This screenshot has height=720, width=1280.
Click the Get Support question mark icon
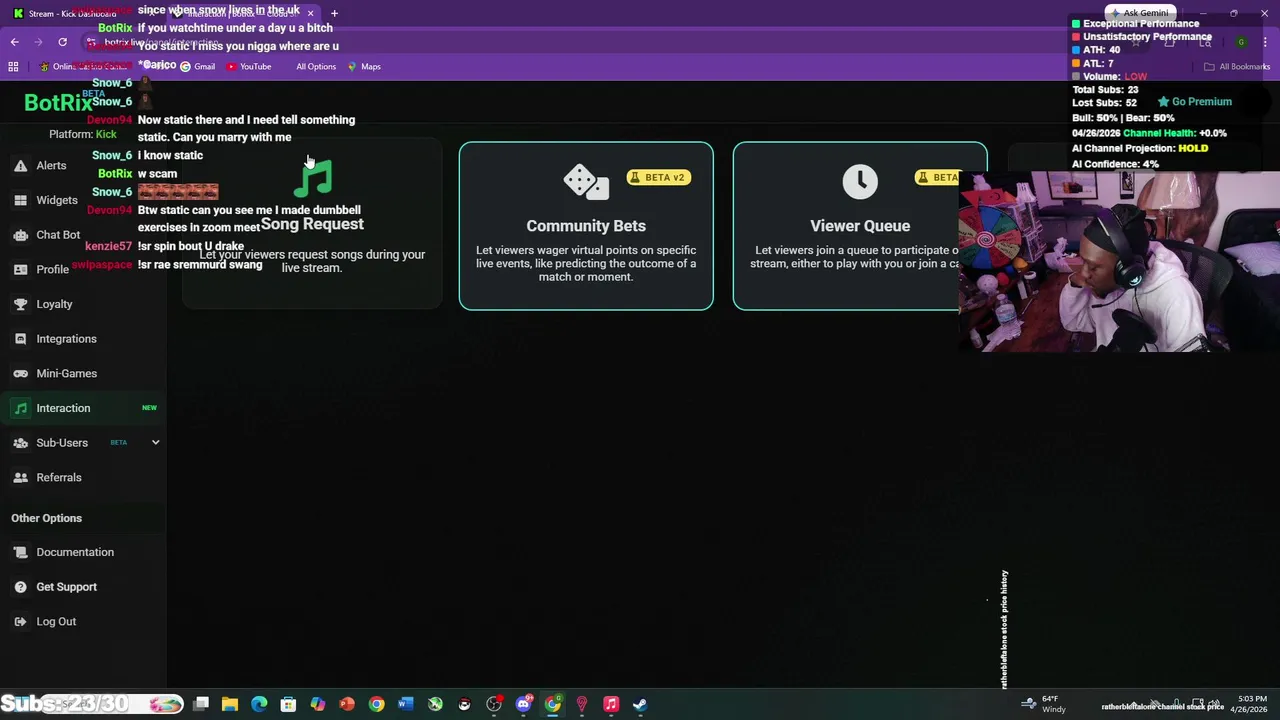point(20,587)
